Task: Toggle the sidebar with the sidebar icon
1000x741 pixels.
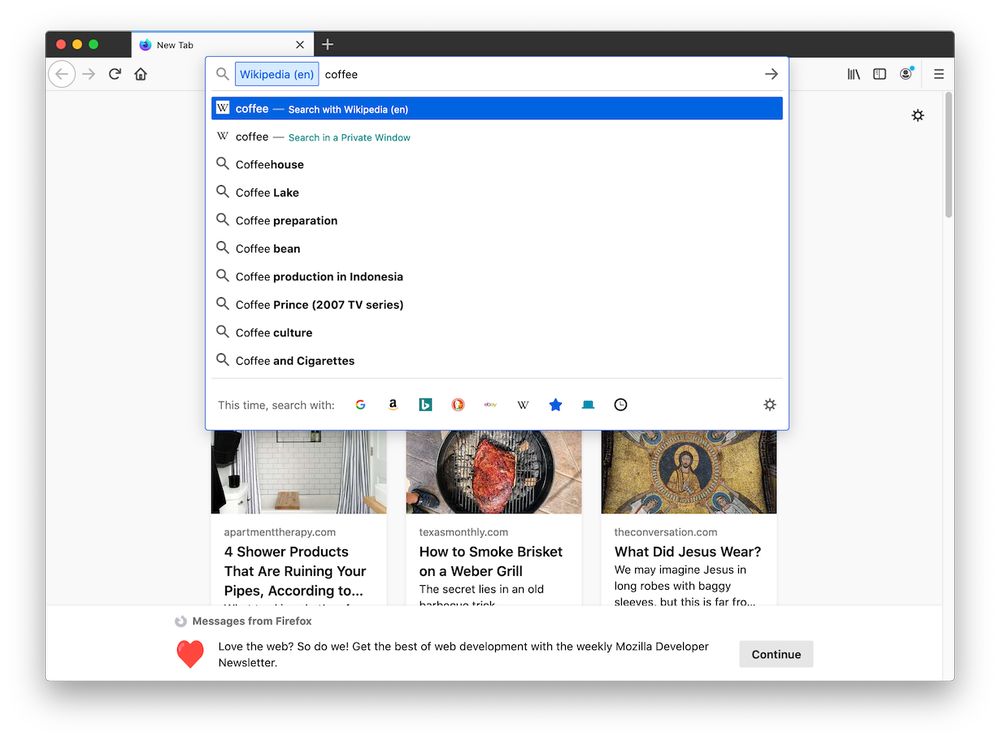Action: pyautogui.click(x=880, y=74)
